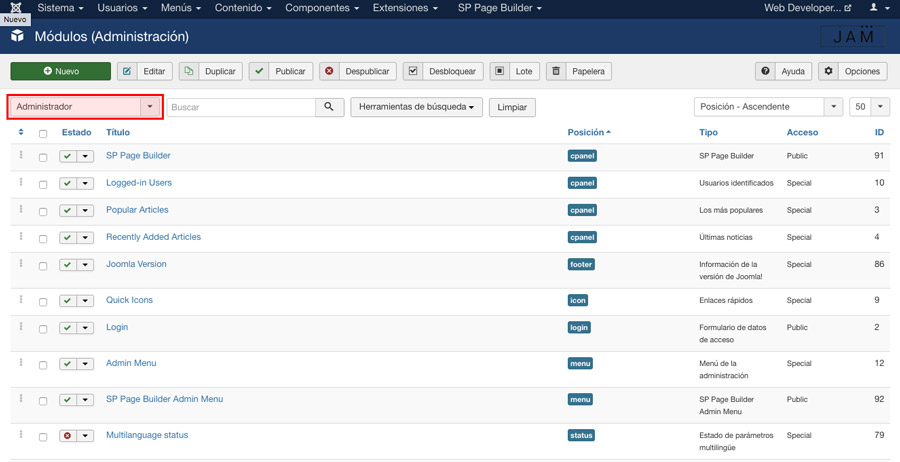Image resolution: width=900 pixels, height=462 pixels.
Task: Select checkbox for Logged-in Users row
Action: 43,184
